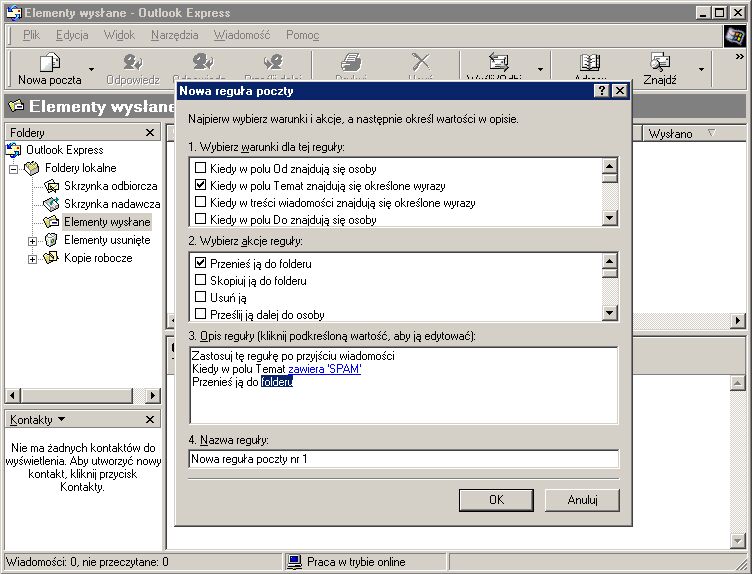The height and width of the screenshot is (574, 752).
Task: Click the Windows logo throbber icon
Action: click(734, 36)
